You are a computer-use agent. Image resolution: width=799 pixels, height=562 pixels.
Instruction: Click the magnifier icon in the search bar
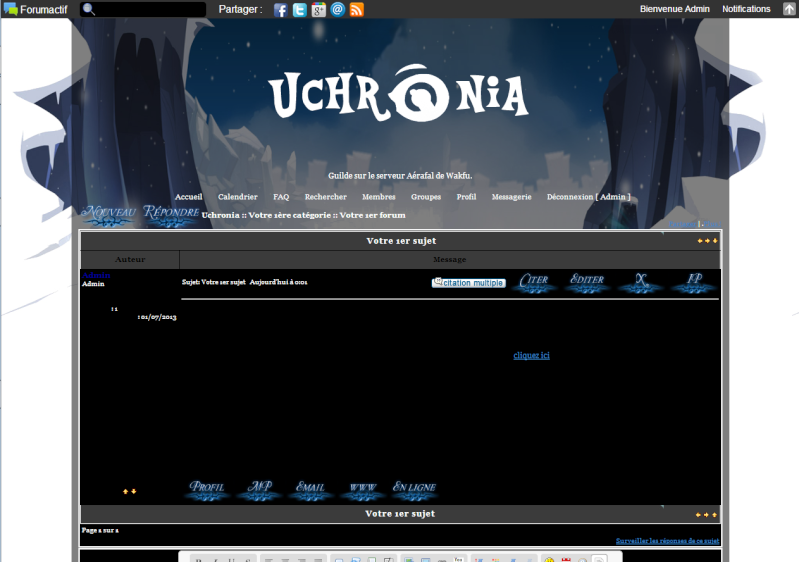(89, 9)
